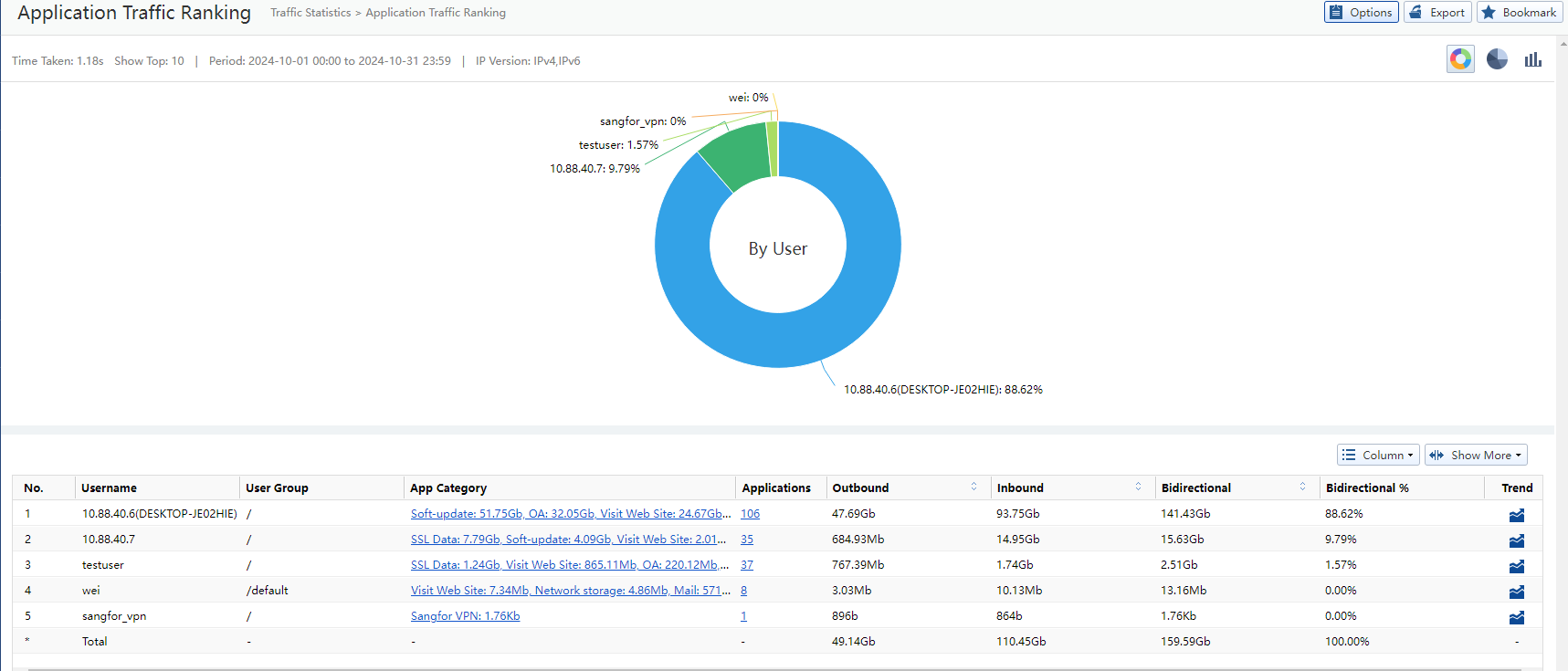Viewport: 1568px width, 671px height.
Task: Switch to bar chart view
Action: click(1532, 59)
